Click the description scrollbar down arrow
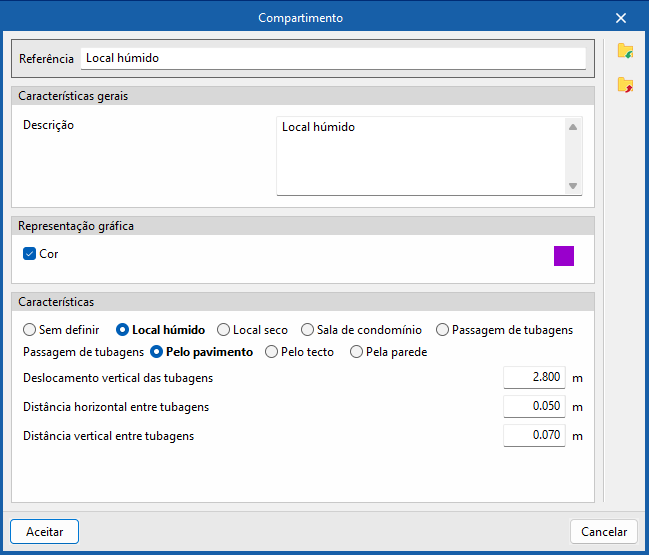This screenshot has width=649, height=555. click(573, 186)
